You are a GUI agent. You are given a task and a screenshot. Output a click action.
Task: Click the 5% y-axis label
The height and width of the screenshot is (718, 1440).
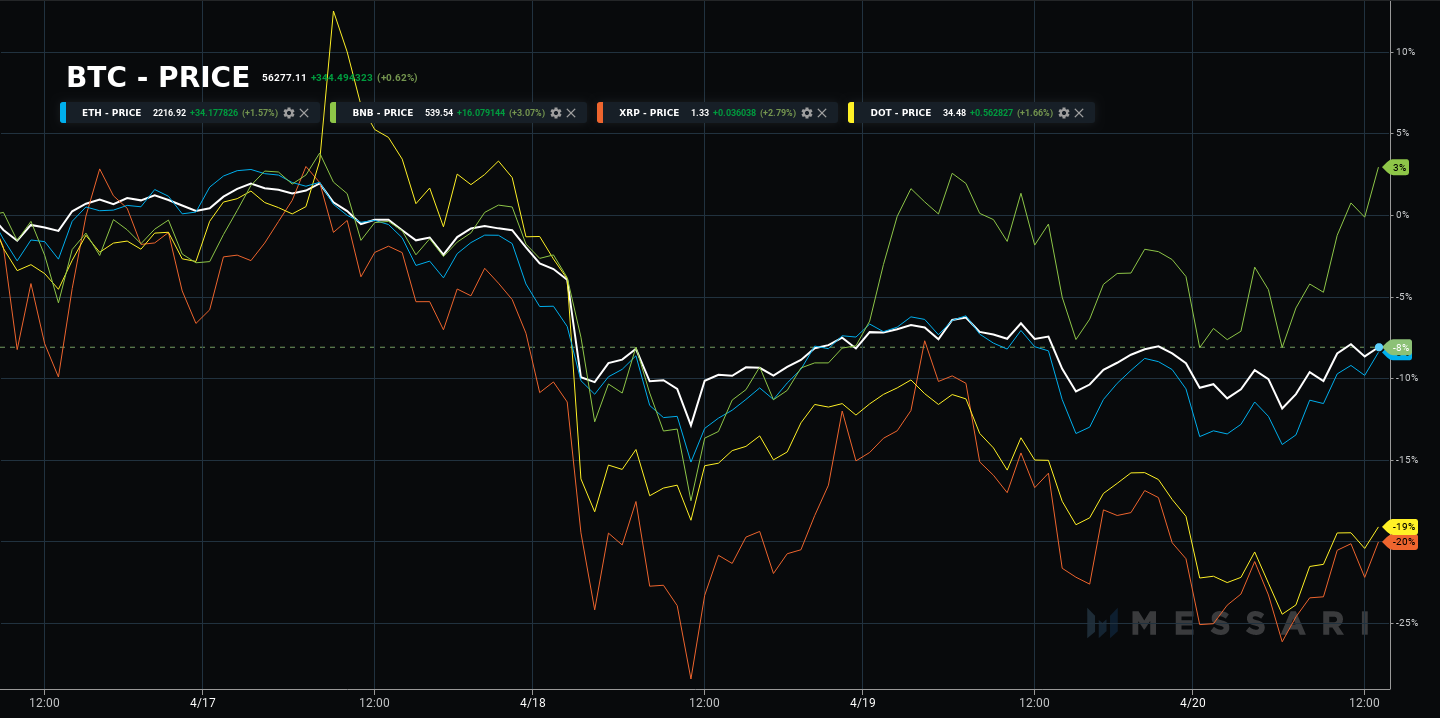[1402, 133]
